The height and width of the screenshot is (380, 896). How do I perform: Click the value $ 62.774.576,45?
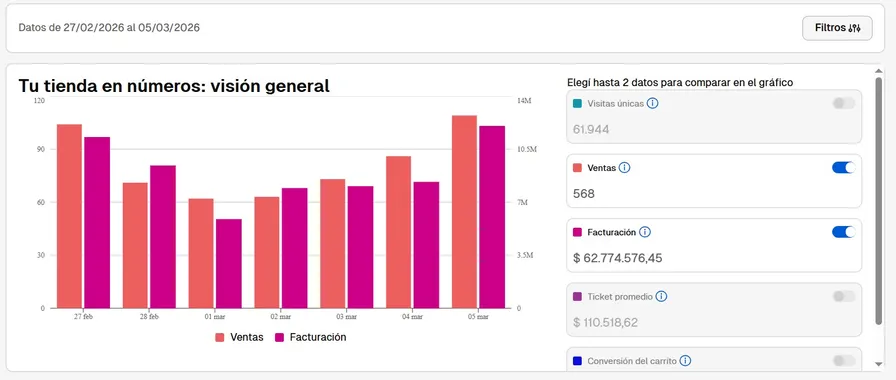pos(617,258)
